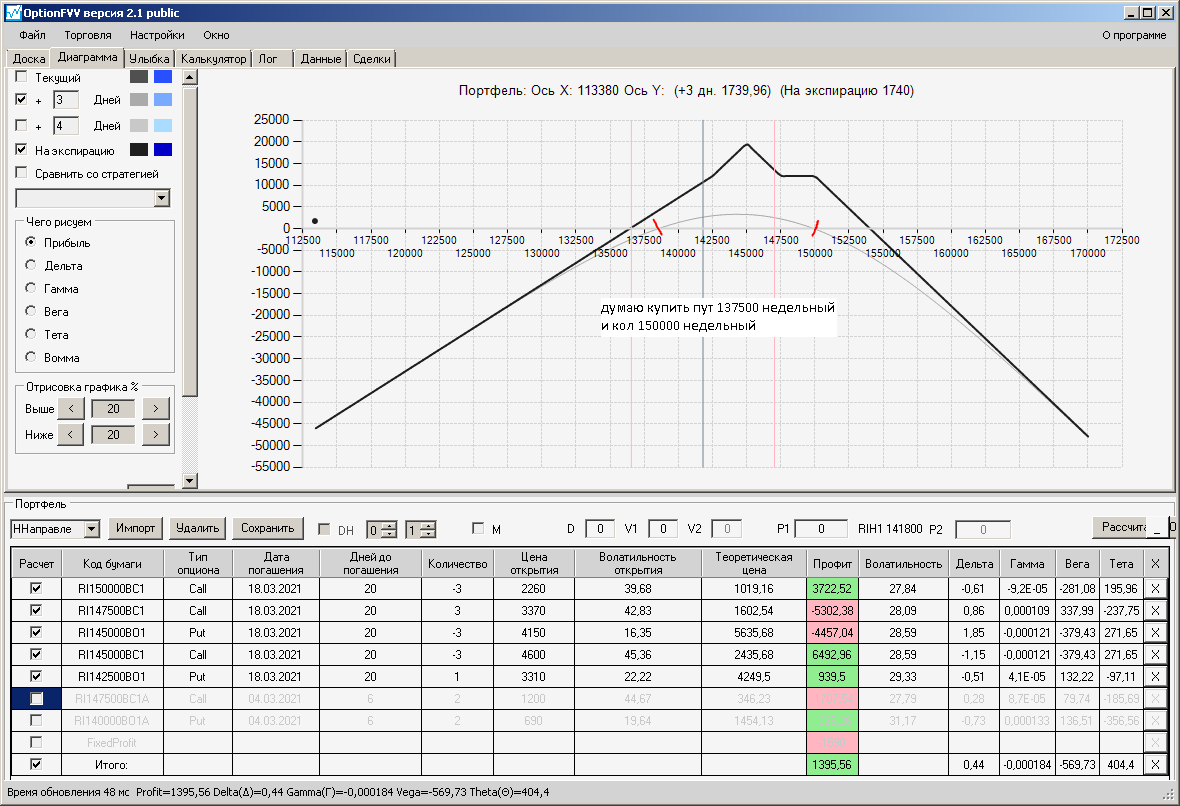Click the left panel scrollbar down arrow
Image resolution: width=1180 pixels, height=806 pixels.
[190, 480]
